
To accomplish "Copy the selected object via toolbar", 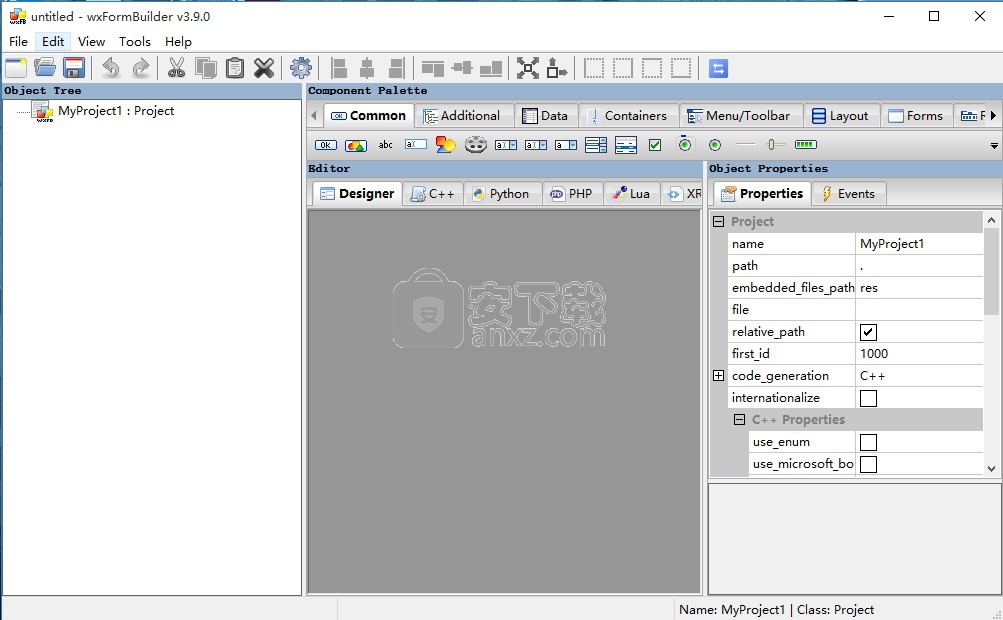I will tap(206, 68).
